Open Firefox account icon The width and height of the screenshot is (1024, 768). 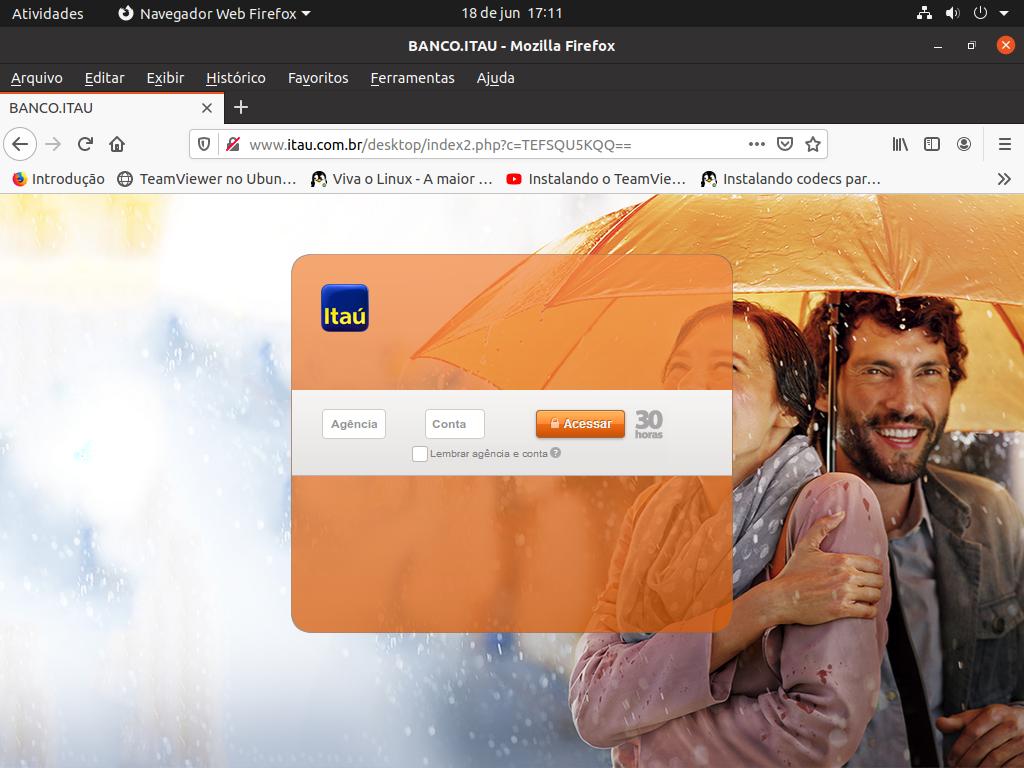tap(964, 144)
